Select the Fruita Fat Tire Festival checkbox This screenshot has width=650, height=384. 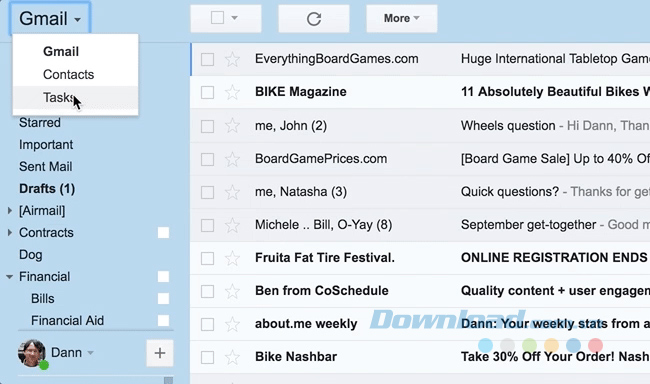point(207,258)
